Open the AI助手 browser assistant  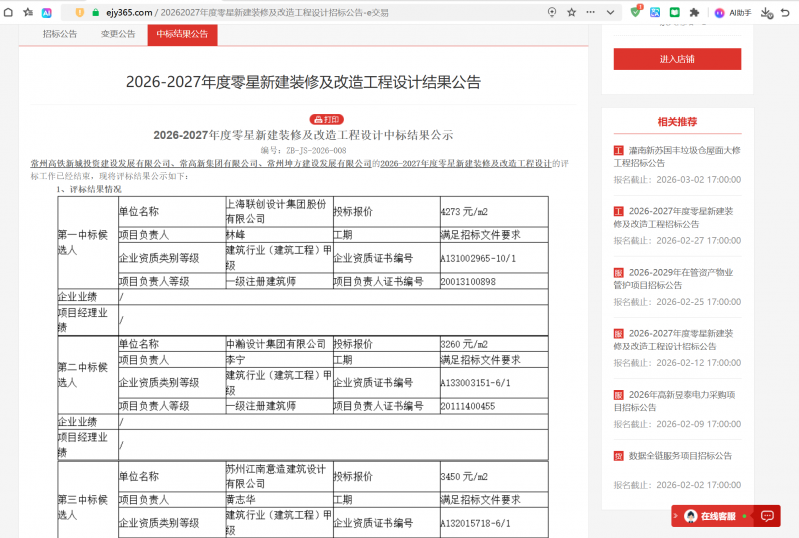(733, 12)
